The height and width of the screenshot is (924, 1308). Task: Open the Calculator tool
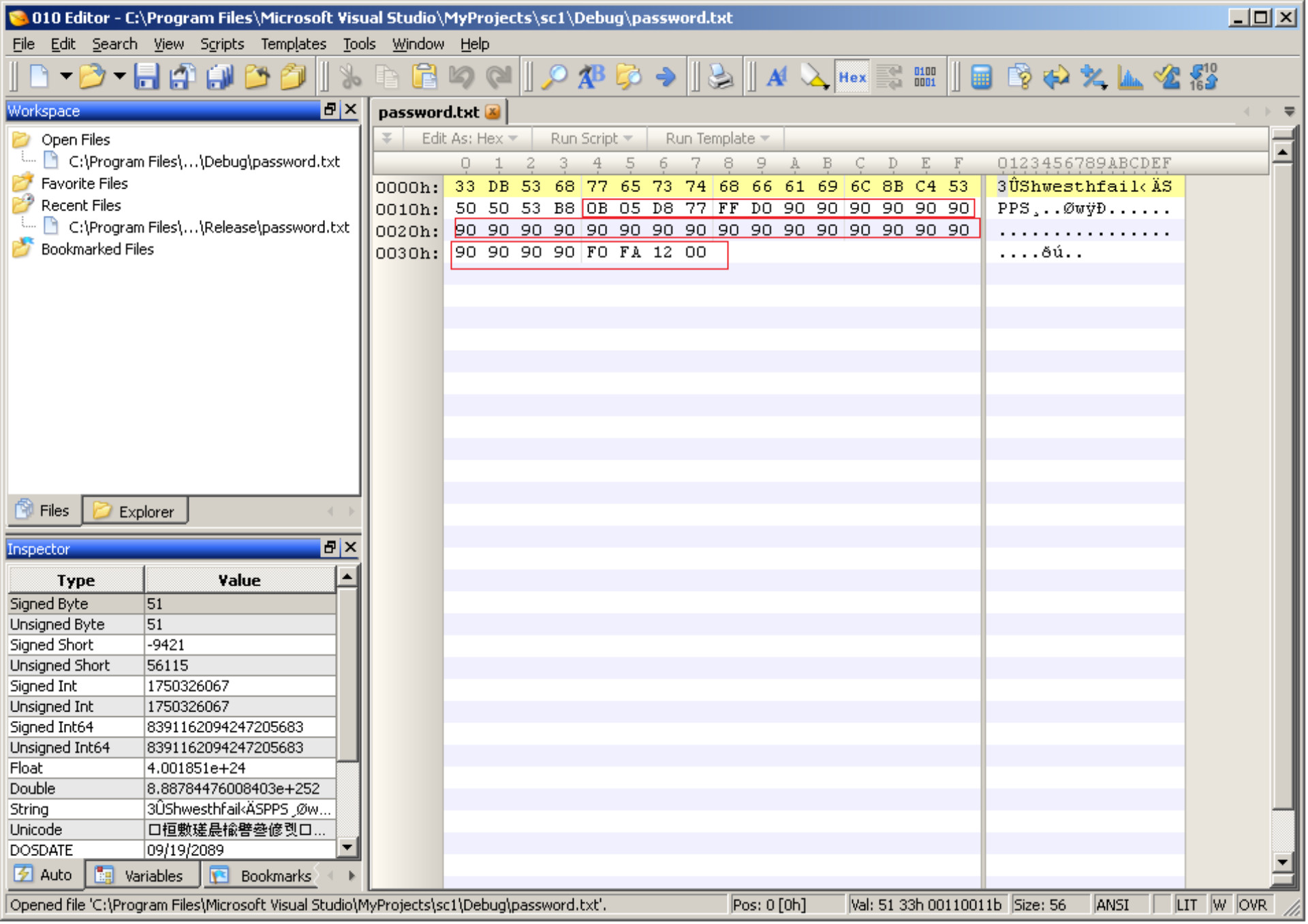[981, 77]
